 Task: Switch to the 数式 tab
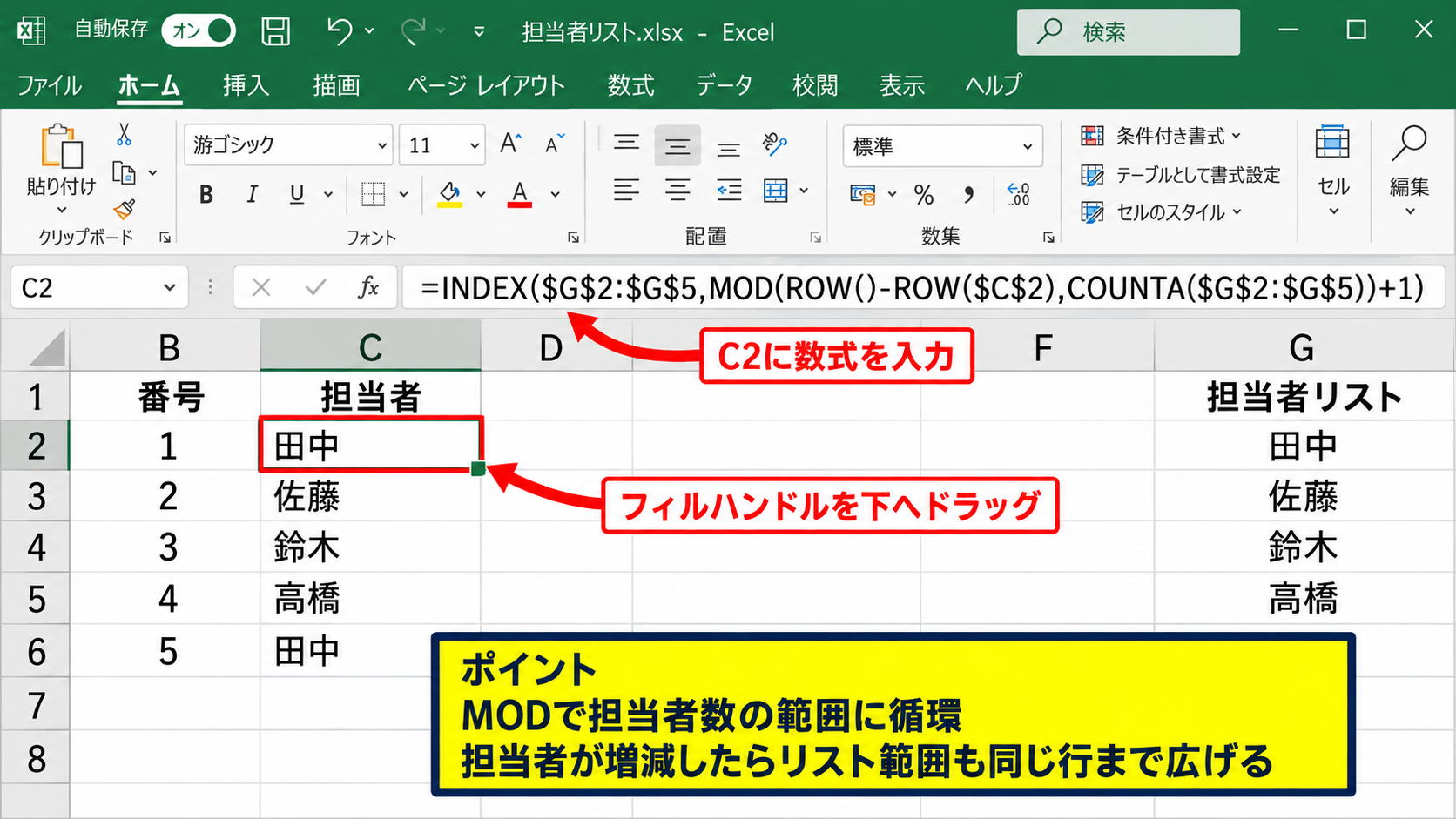click(x=630, y=85)
